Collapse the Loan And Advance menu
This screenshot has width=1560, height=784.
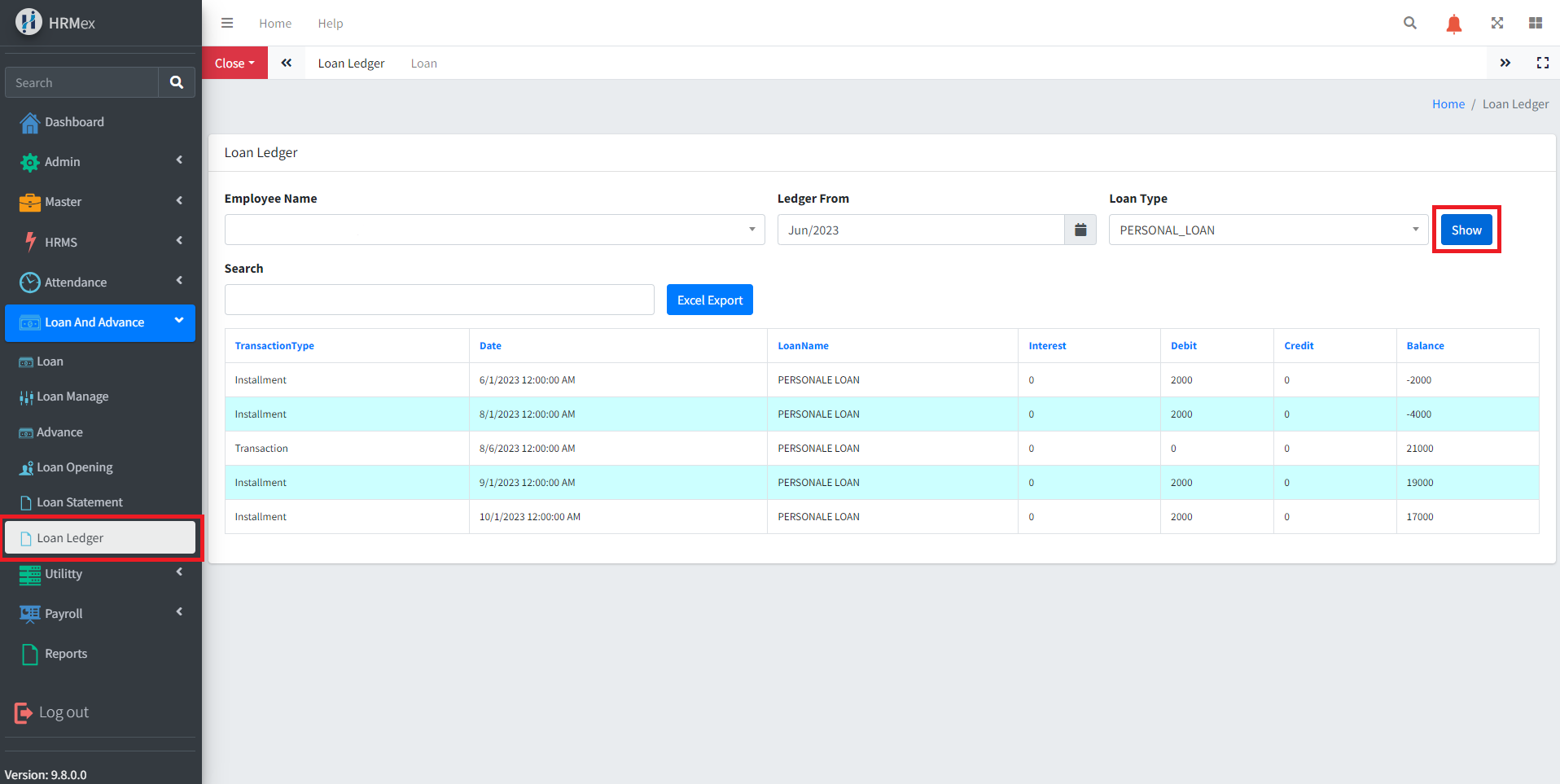tap(99, 323)
